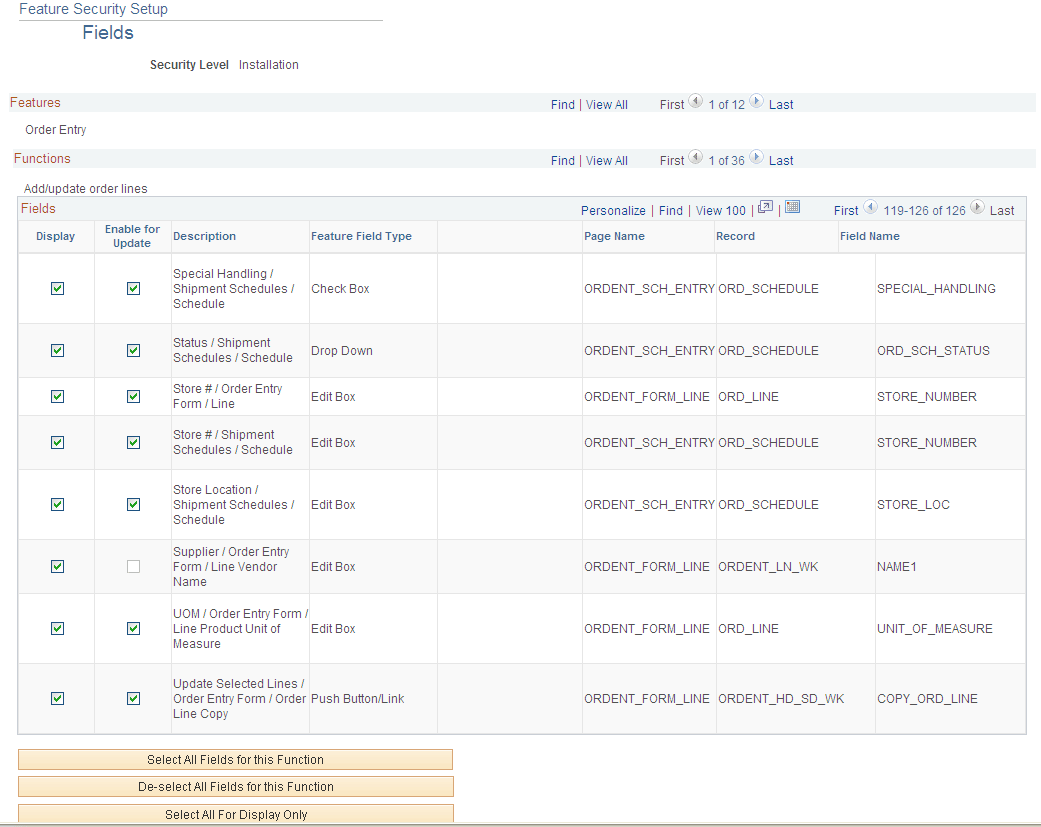The height and width of the screenshot is (827, 1041).
Task: Go to First rows of Fields grid
Action: coord(846,210)
